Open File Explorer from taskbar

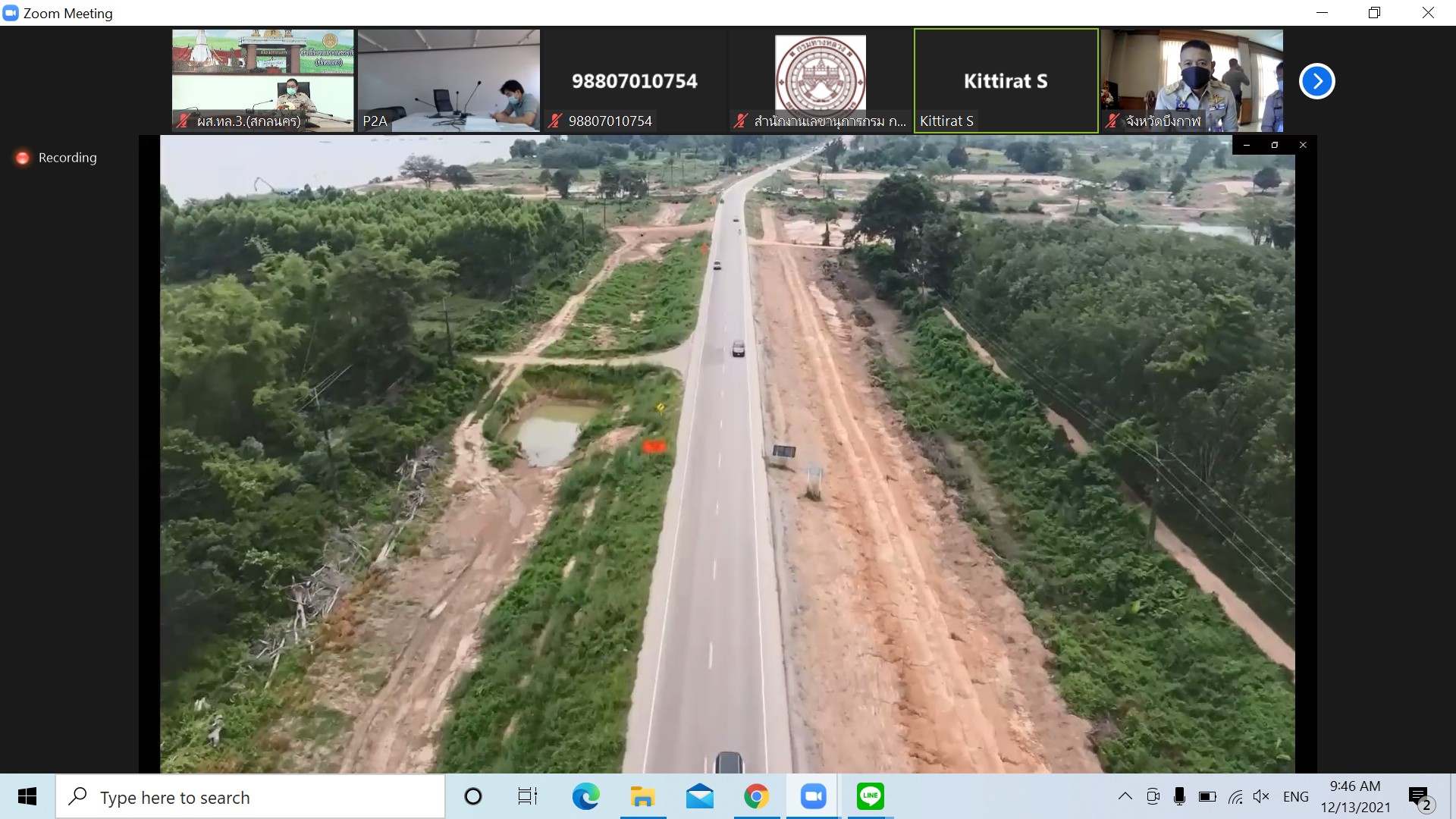pyautogui.click(x=642, y=796)
